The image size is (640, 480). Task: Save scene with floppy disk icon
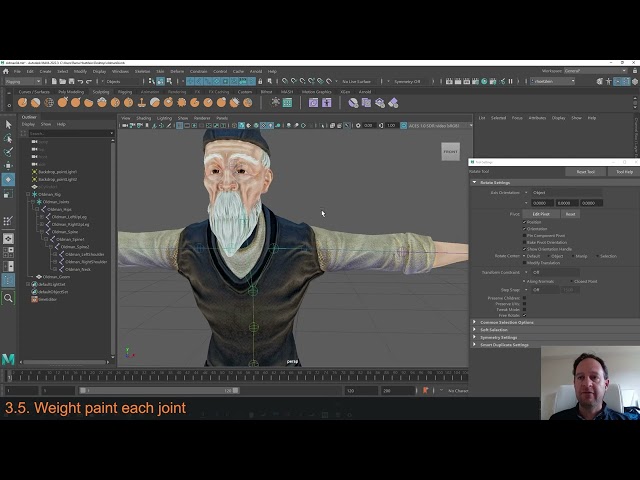pyautogui.click(x=72, y=81)
